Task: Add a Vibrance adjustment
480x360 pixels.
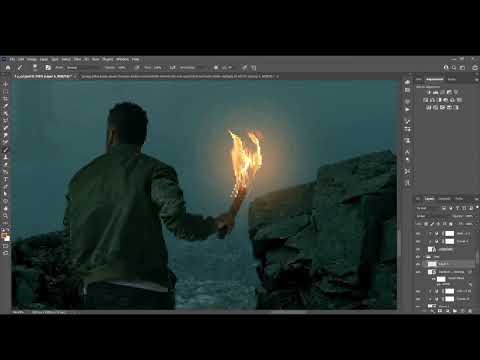Action: (456, 92)
